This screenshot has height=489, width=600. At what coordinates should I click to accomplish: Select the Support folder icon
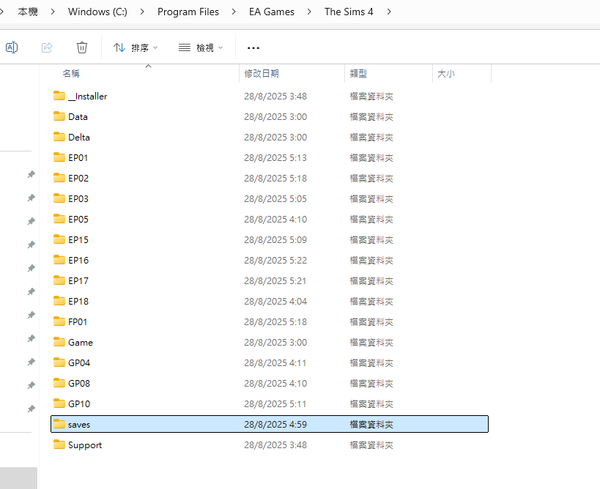pyautogui.click(x=59, y=445)
